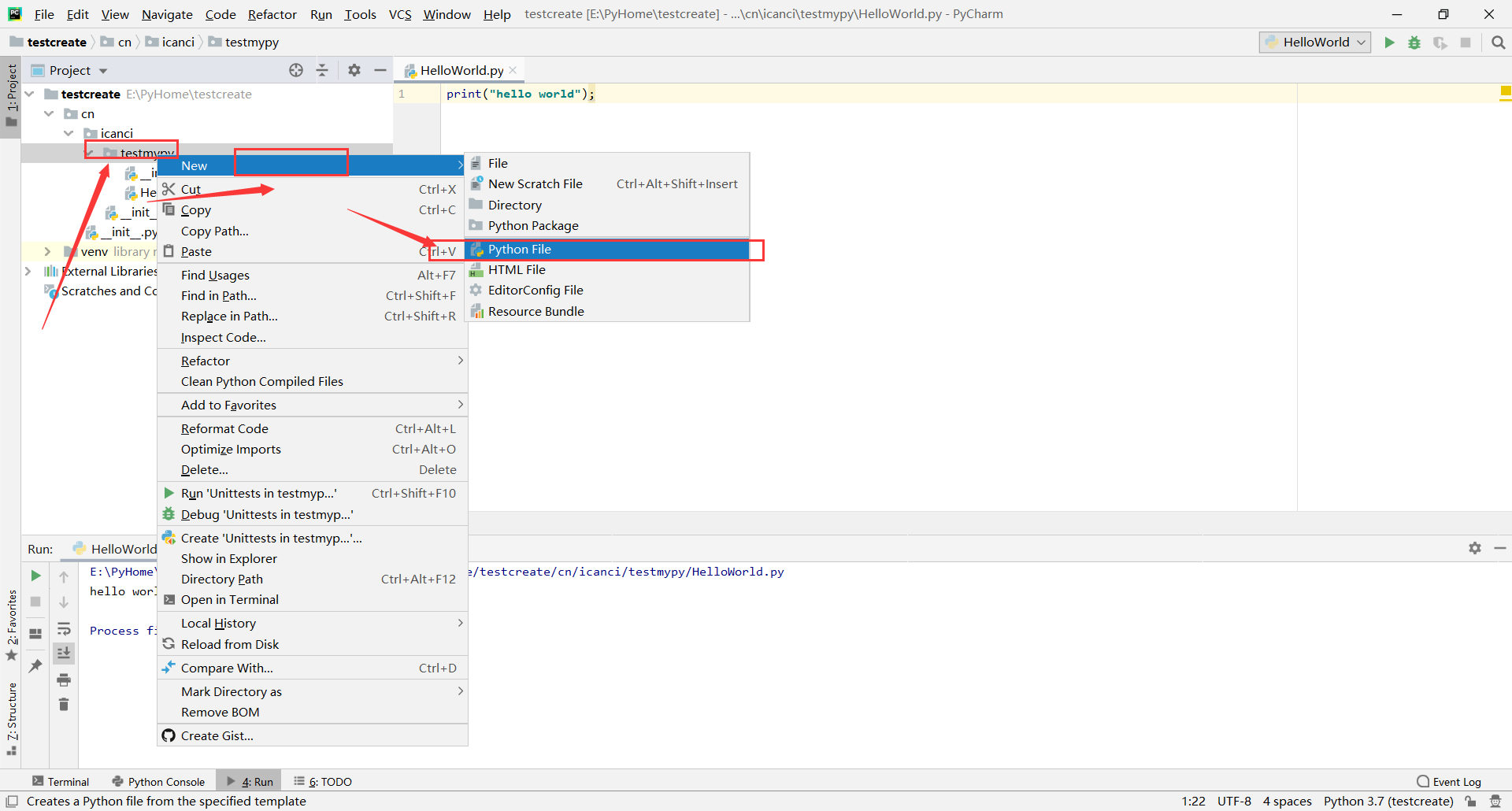Restore layout icon in Run sidebar
This screenshot has height=811, width=1512.
pos(35,633)
